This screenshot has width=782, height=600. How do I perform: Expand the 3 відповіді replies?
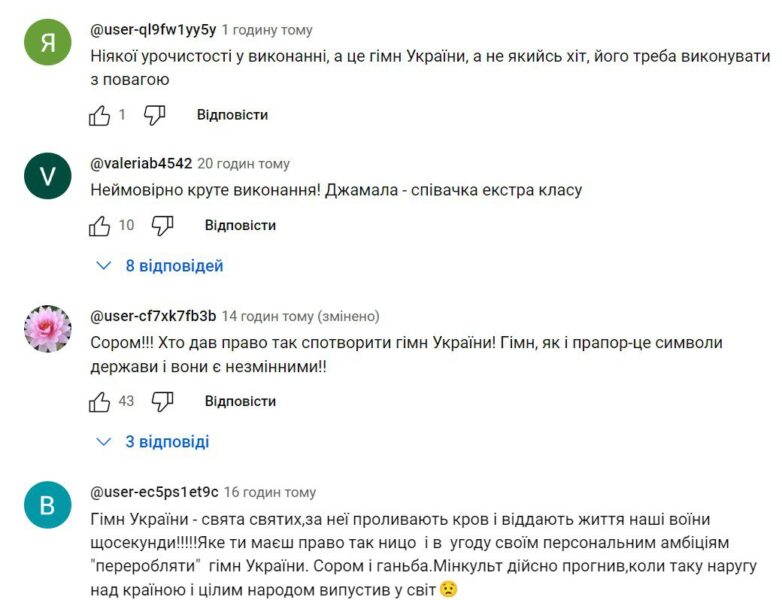153,442
